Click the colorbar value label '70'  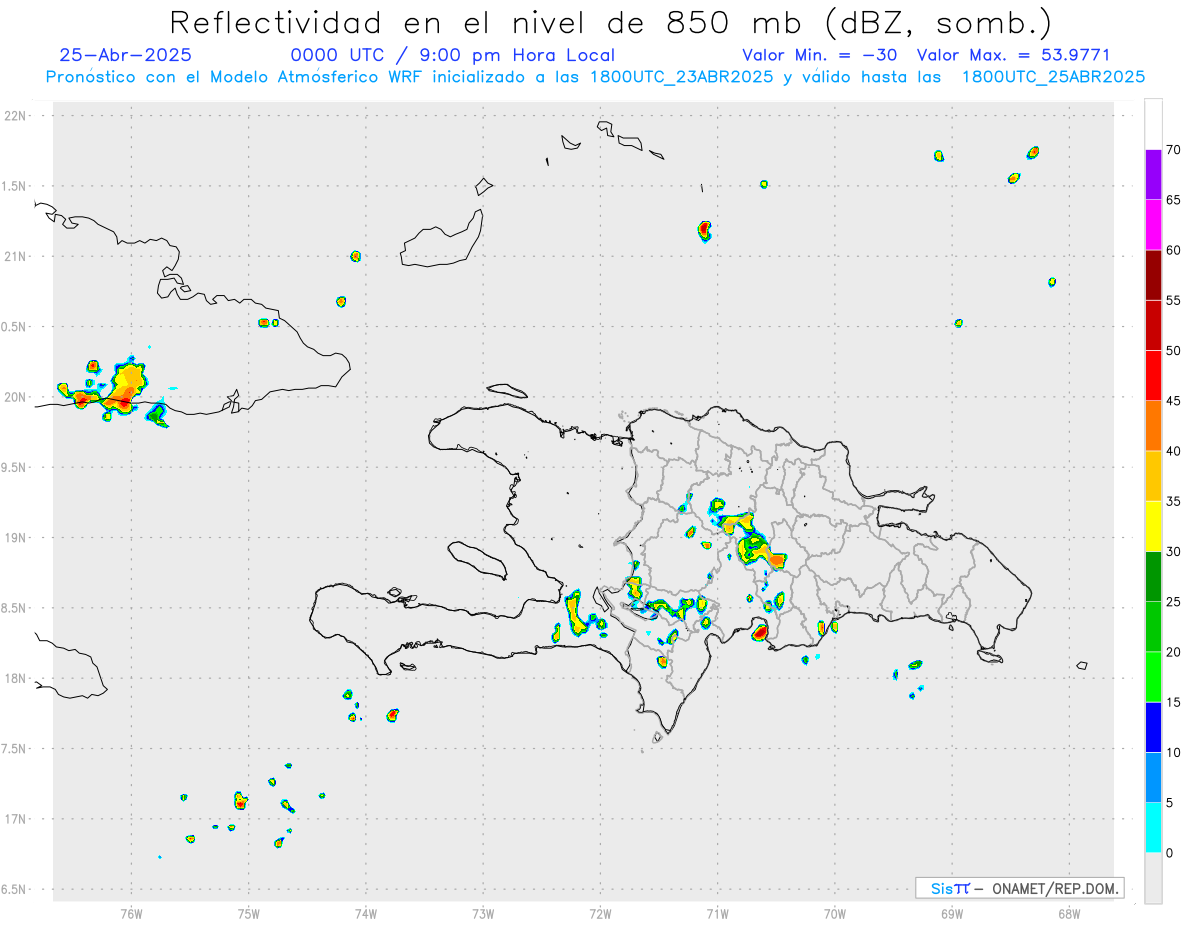1174,150
